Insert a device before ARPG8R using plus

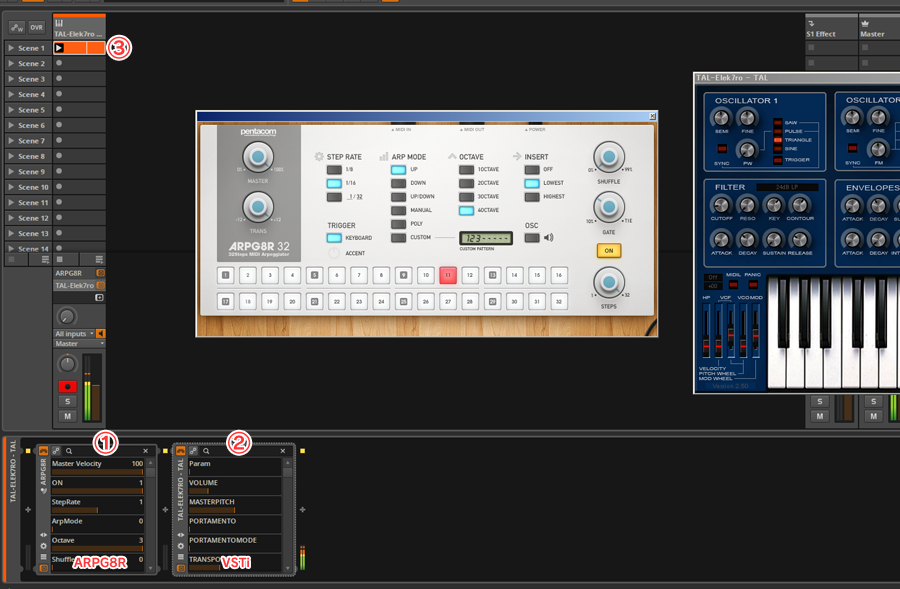pyautogui.click(x=28, y=509)
